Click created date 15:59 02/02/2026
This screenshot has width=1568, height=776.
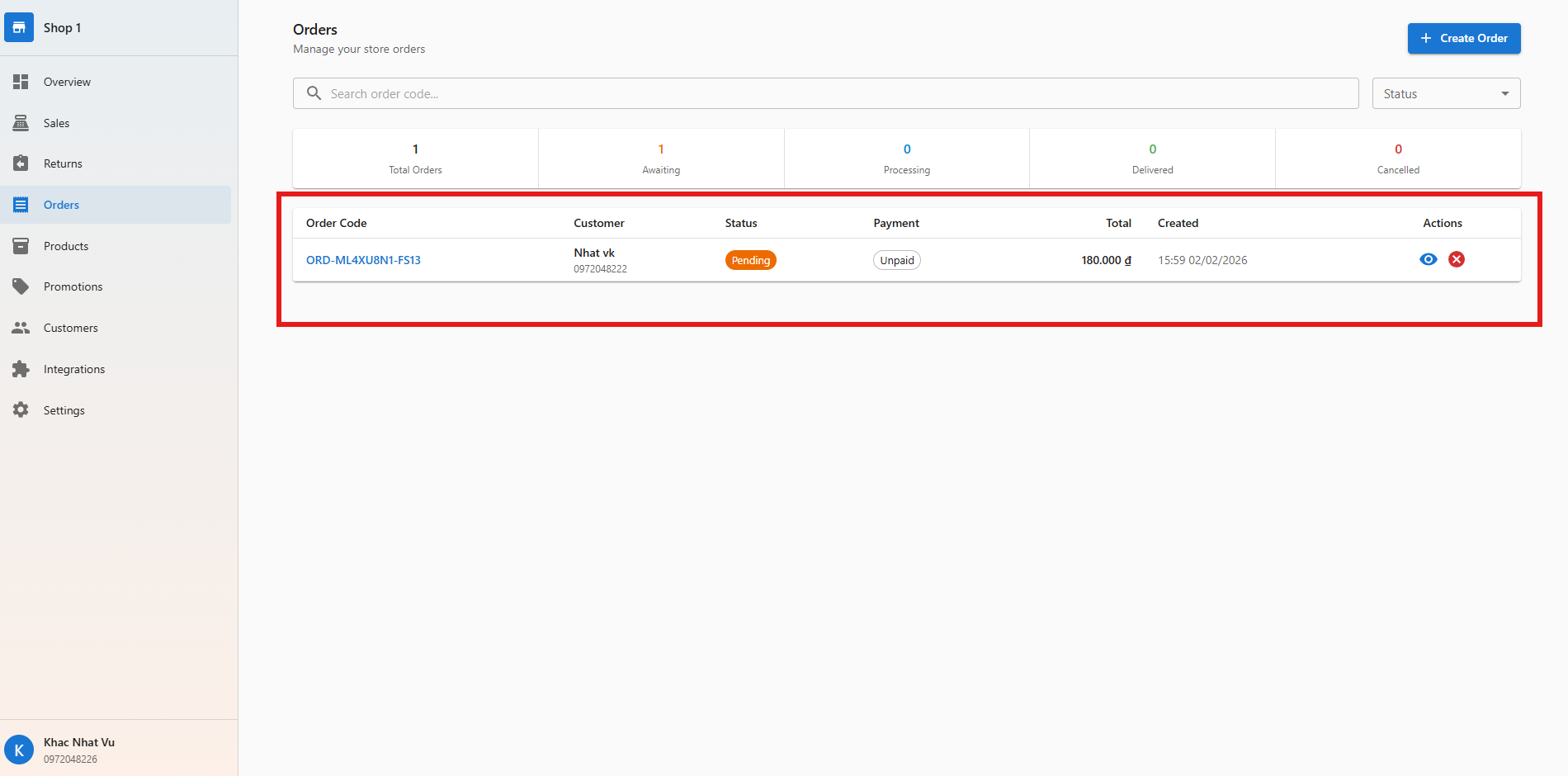click(1202, 260)
